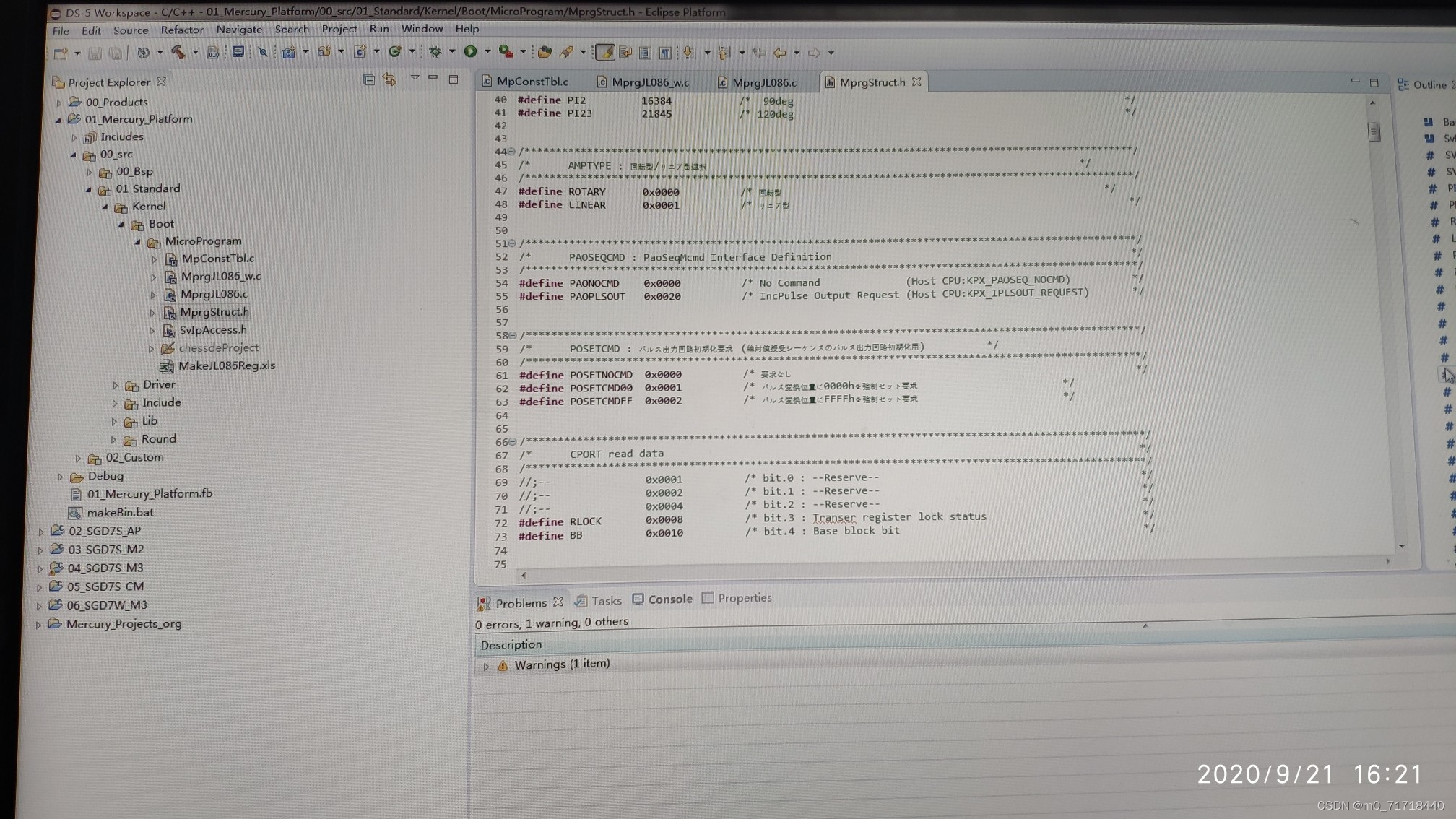This screenshot has height=819, width=1456.
Task: Fold comment block at line 58
Action: (x=513, y=336)
